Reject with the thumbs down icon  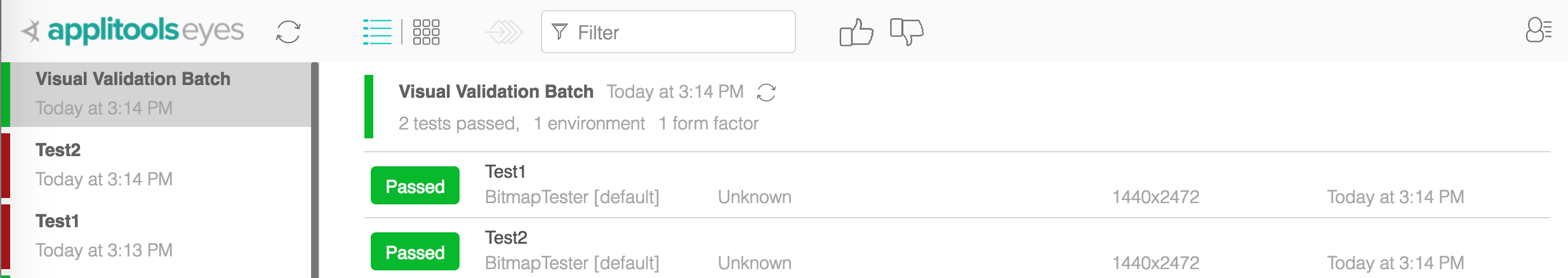pyautogui.click(x=907, y=32)
